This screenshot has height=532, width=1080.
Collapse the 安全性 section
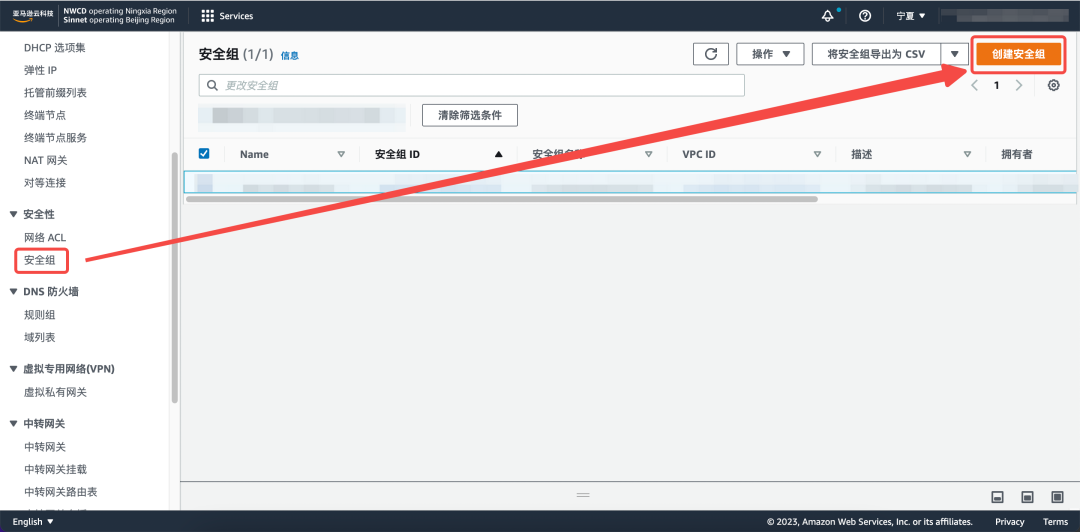13,215
